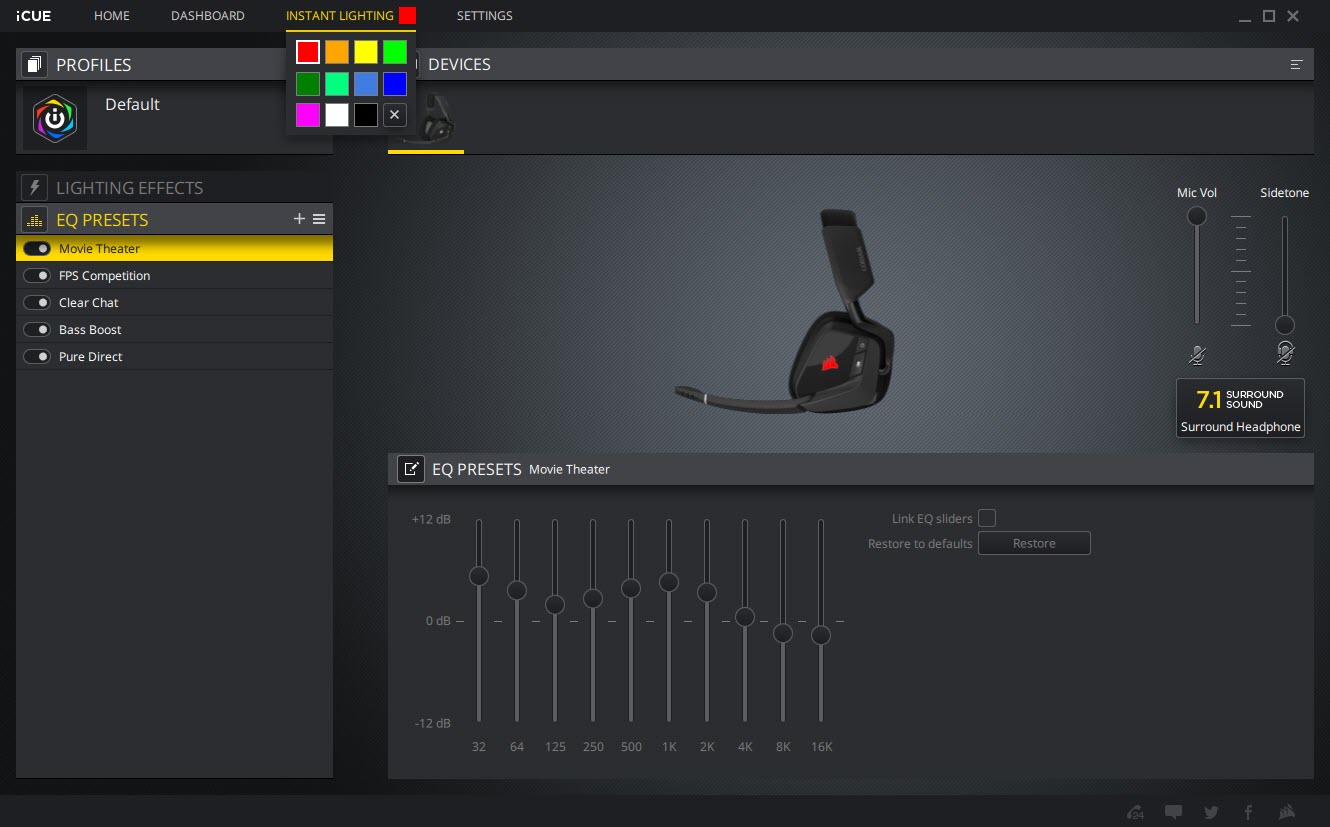Click the 125 Hz EQ slider knob
This screenshot has width=1330, height=827.
coord(555,604)
